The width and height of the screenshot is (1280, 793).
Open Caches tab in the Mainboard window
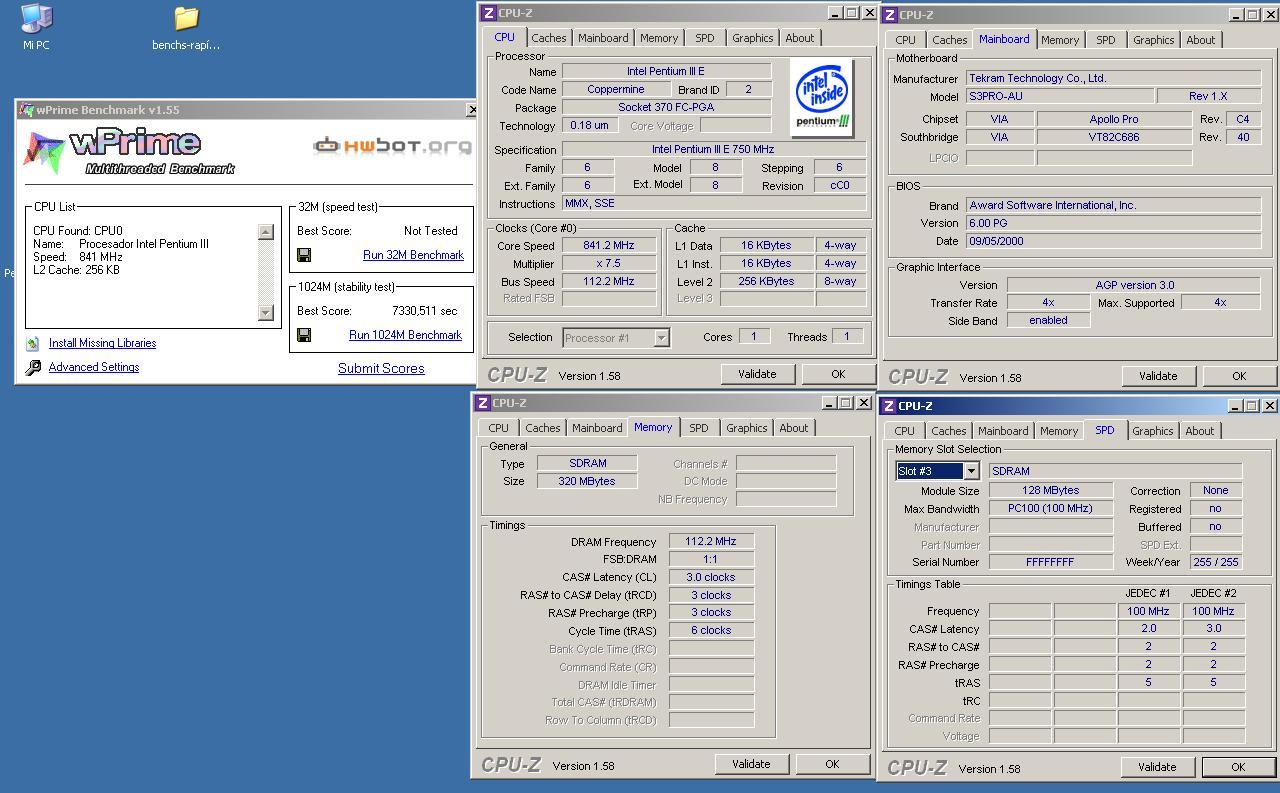point(949,40)
